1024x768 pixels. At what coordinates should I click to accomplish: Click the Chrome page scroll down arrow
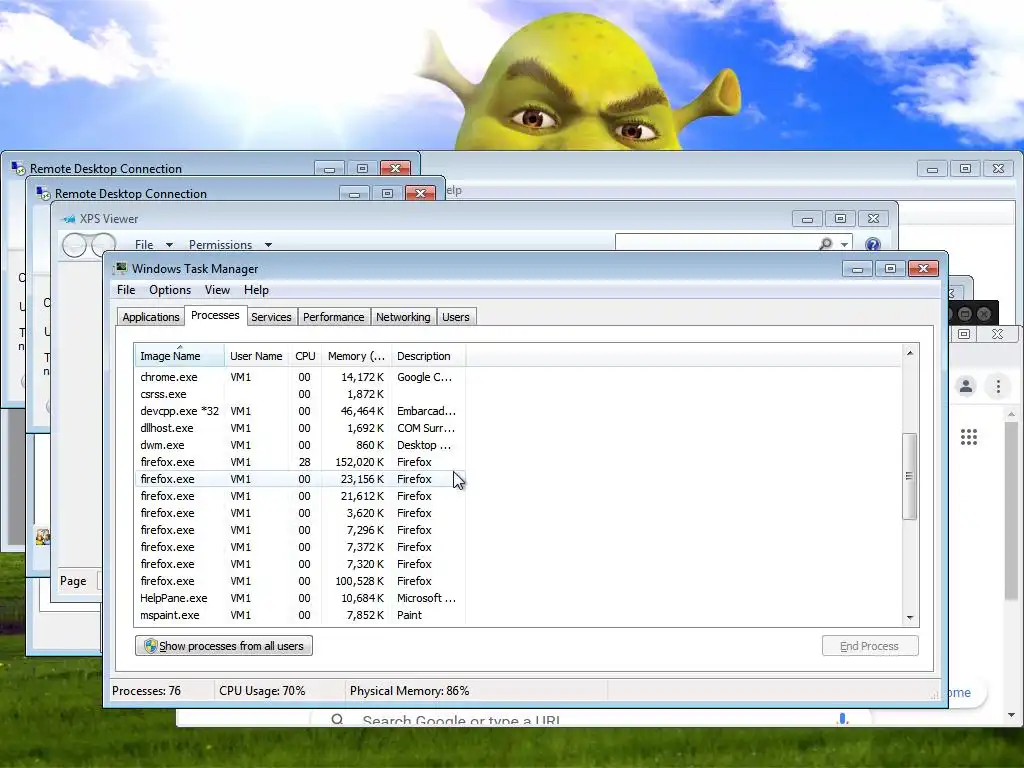[x=1012, y=715]
